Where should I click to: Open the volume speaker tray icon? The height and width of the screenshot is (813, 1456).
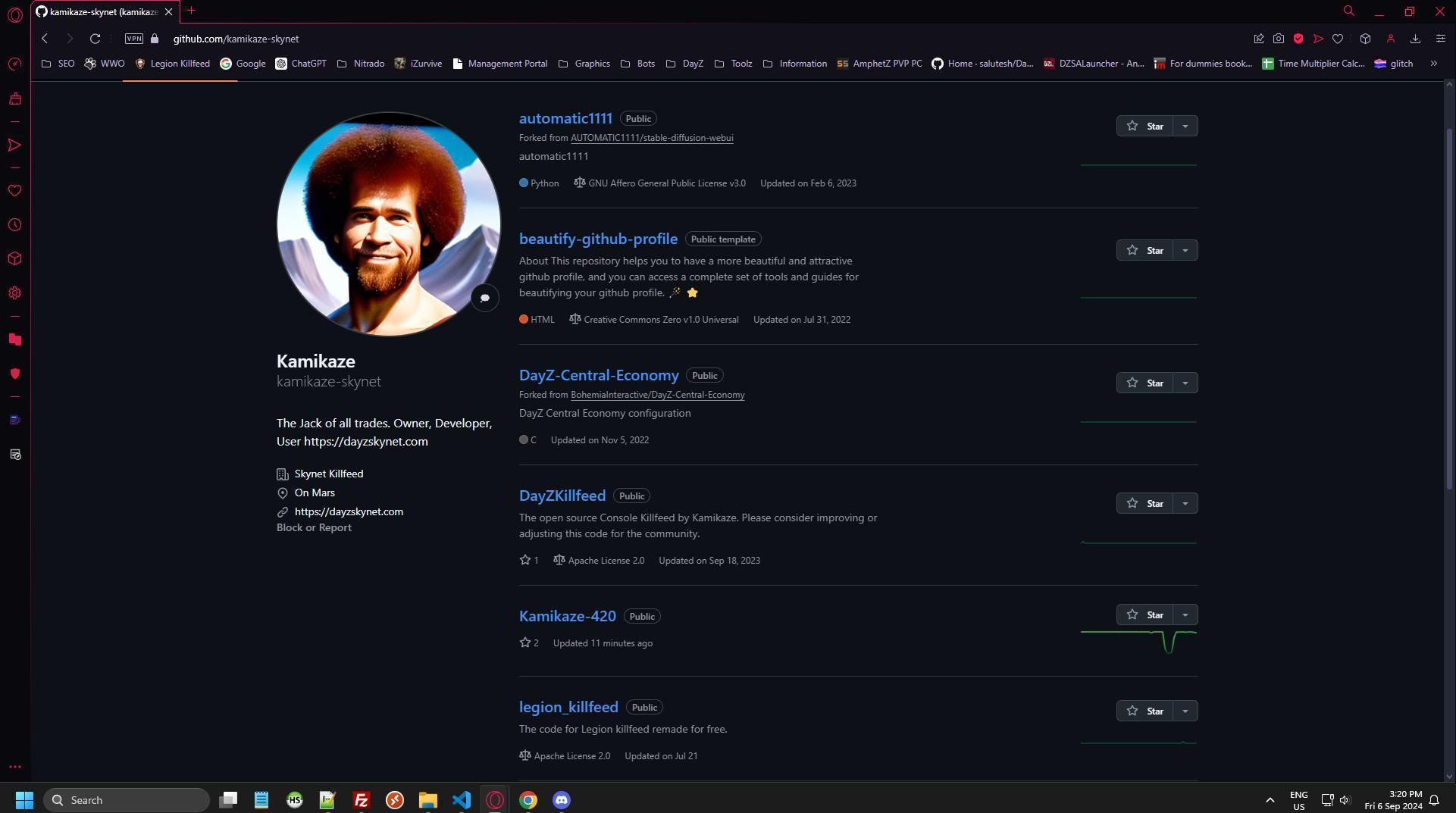1345,800
